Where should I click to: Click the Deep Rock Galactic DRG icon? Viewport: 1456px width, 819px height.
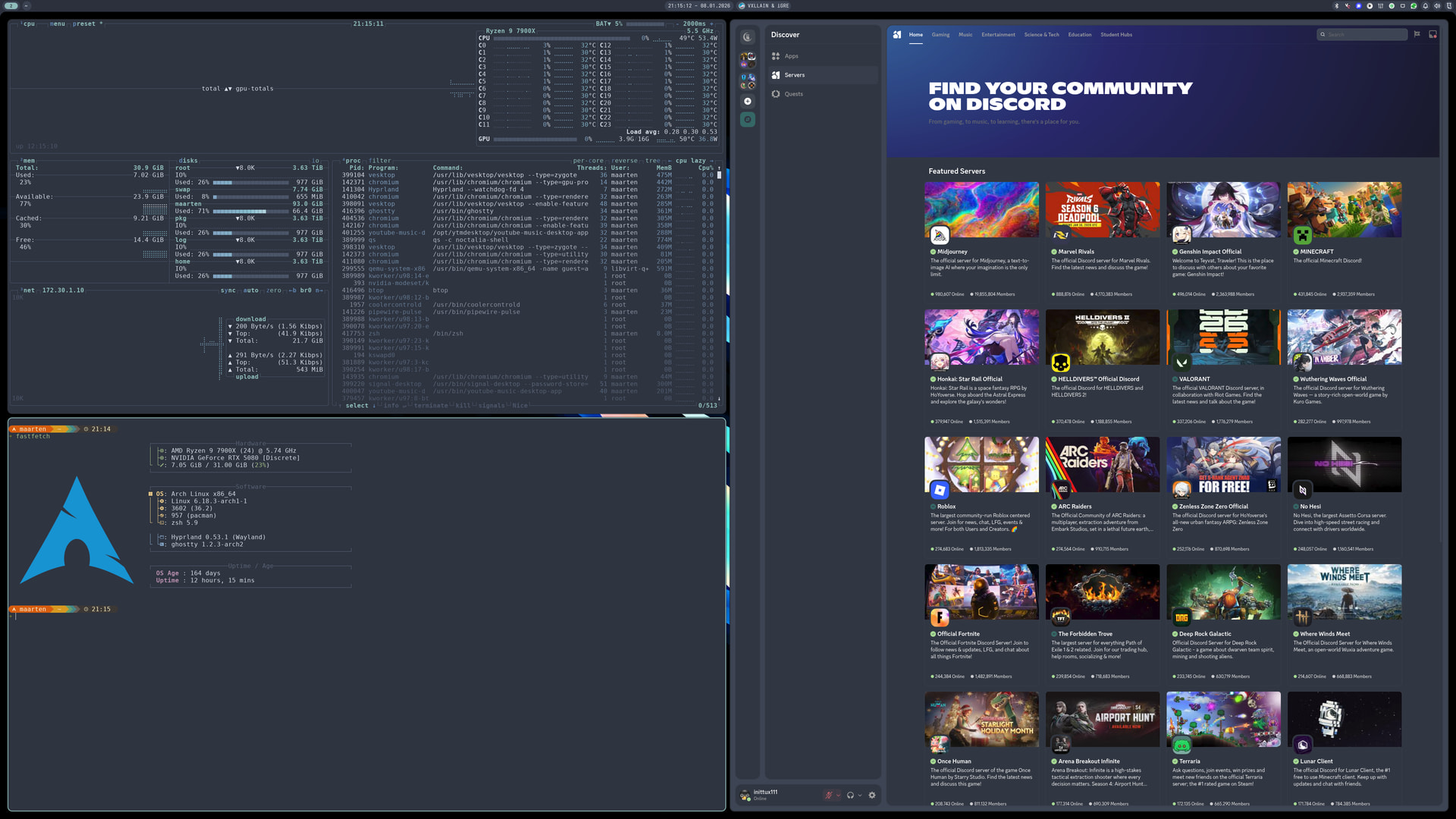click(x=1181, y=617)
